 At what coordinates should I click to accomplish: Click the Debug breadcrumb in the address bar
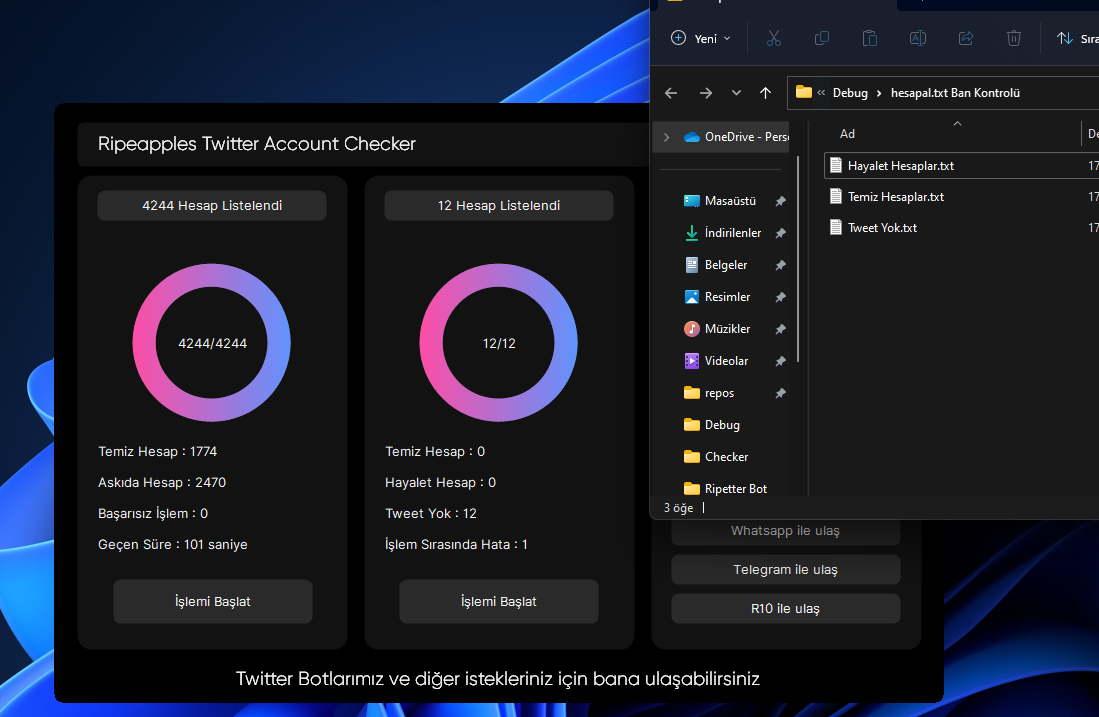(850, 93)
